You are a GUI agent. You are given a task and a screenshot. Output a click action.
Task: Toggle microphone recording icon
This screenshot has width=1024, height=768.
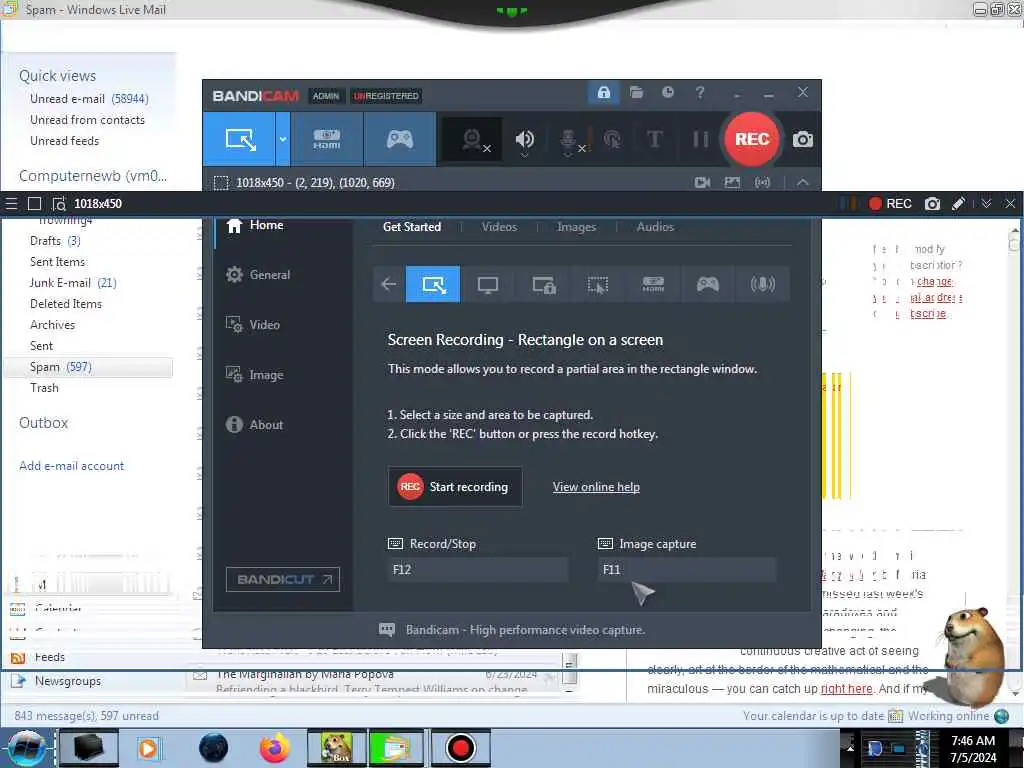568,139
